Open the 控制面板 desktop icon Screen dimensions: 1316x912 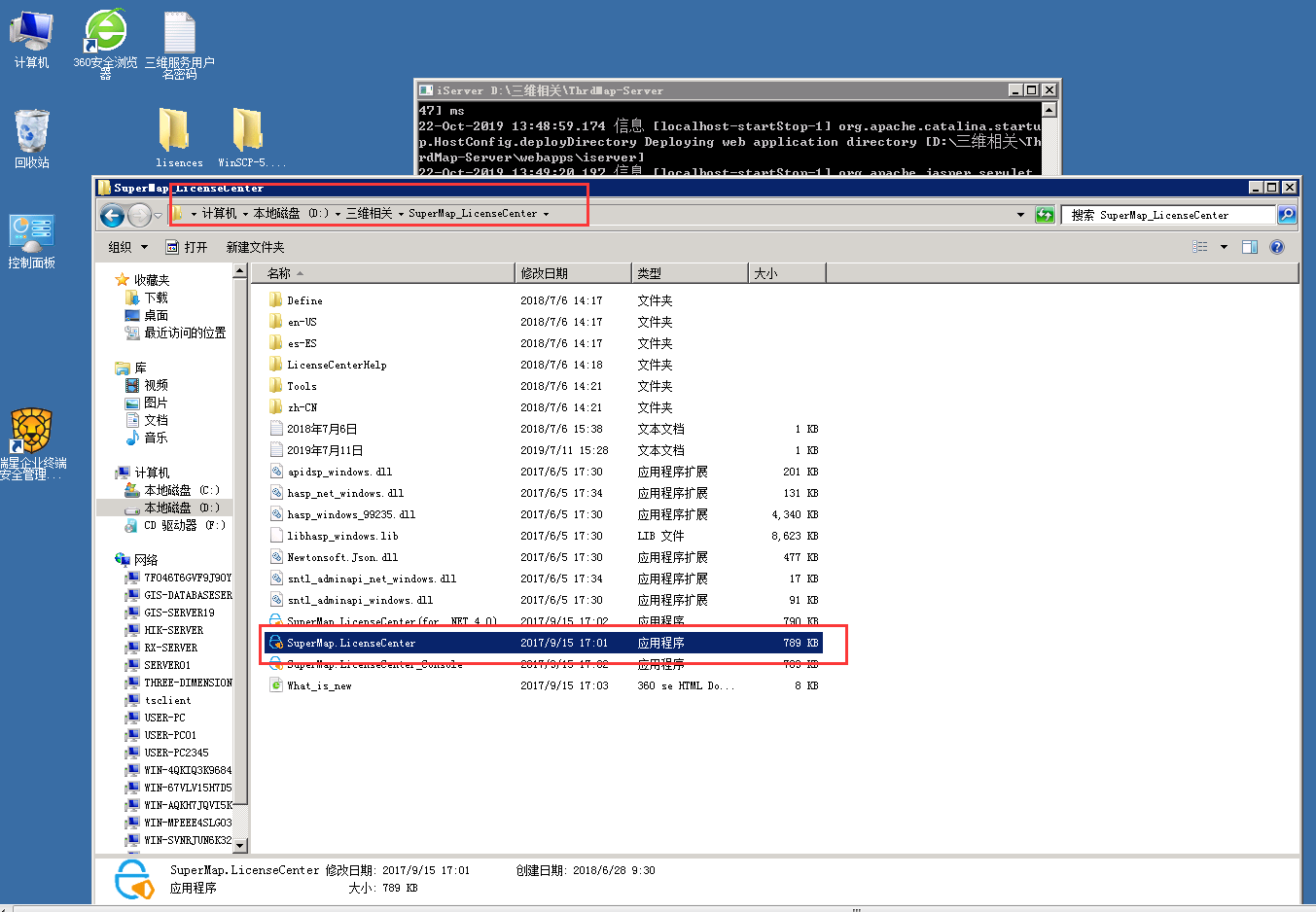[x=31, y=241]
